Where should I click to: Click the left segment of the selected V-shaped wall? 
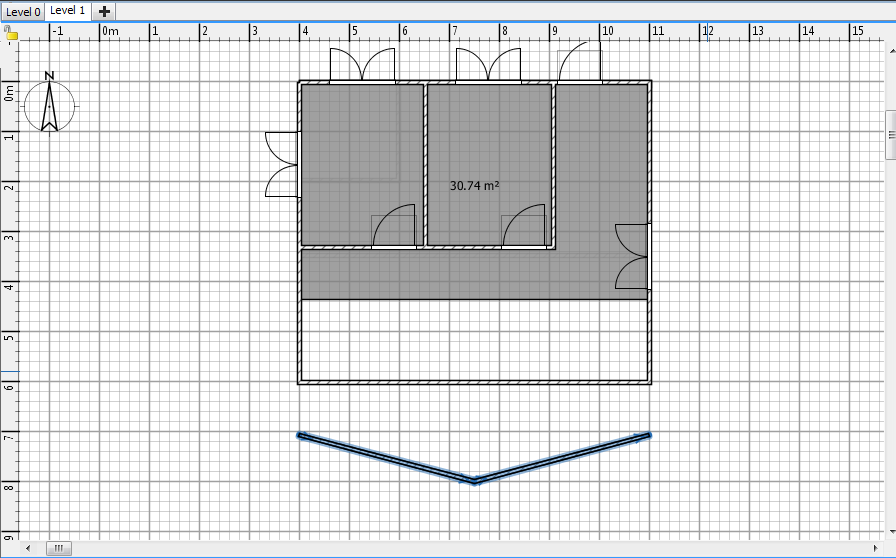click(386, 459)
